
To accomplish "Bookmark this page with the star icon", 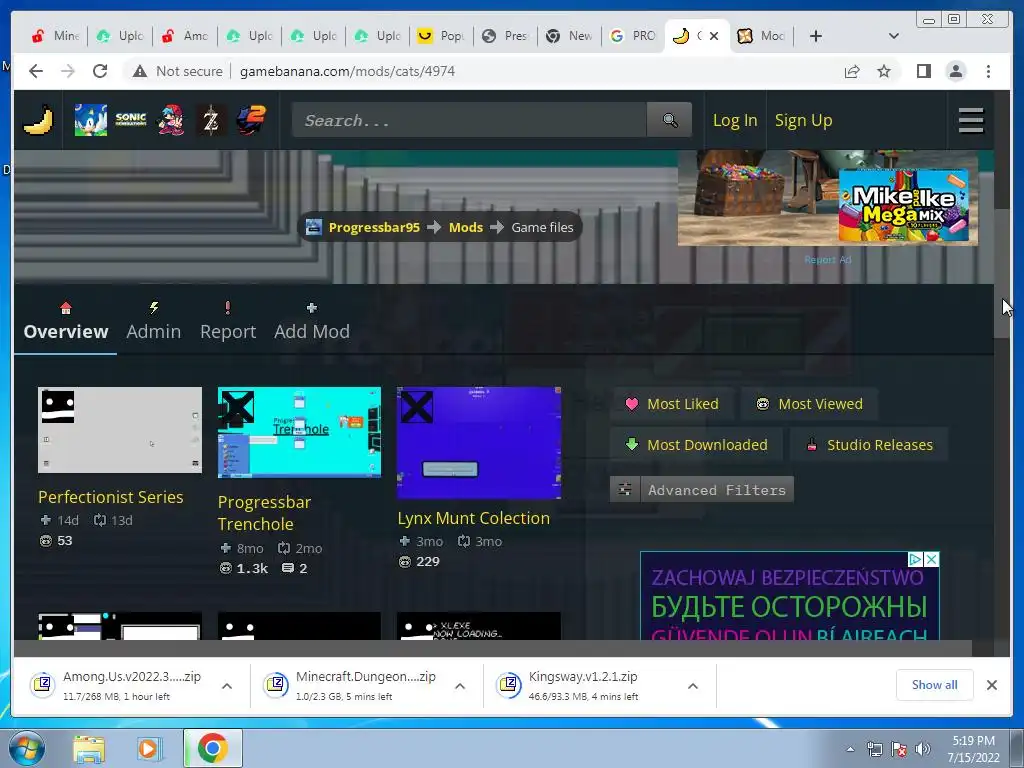I will 884,71.
